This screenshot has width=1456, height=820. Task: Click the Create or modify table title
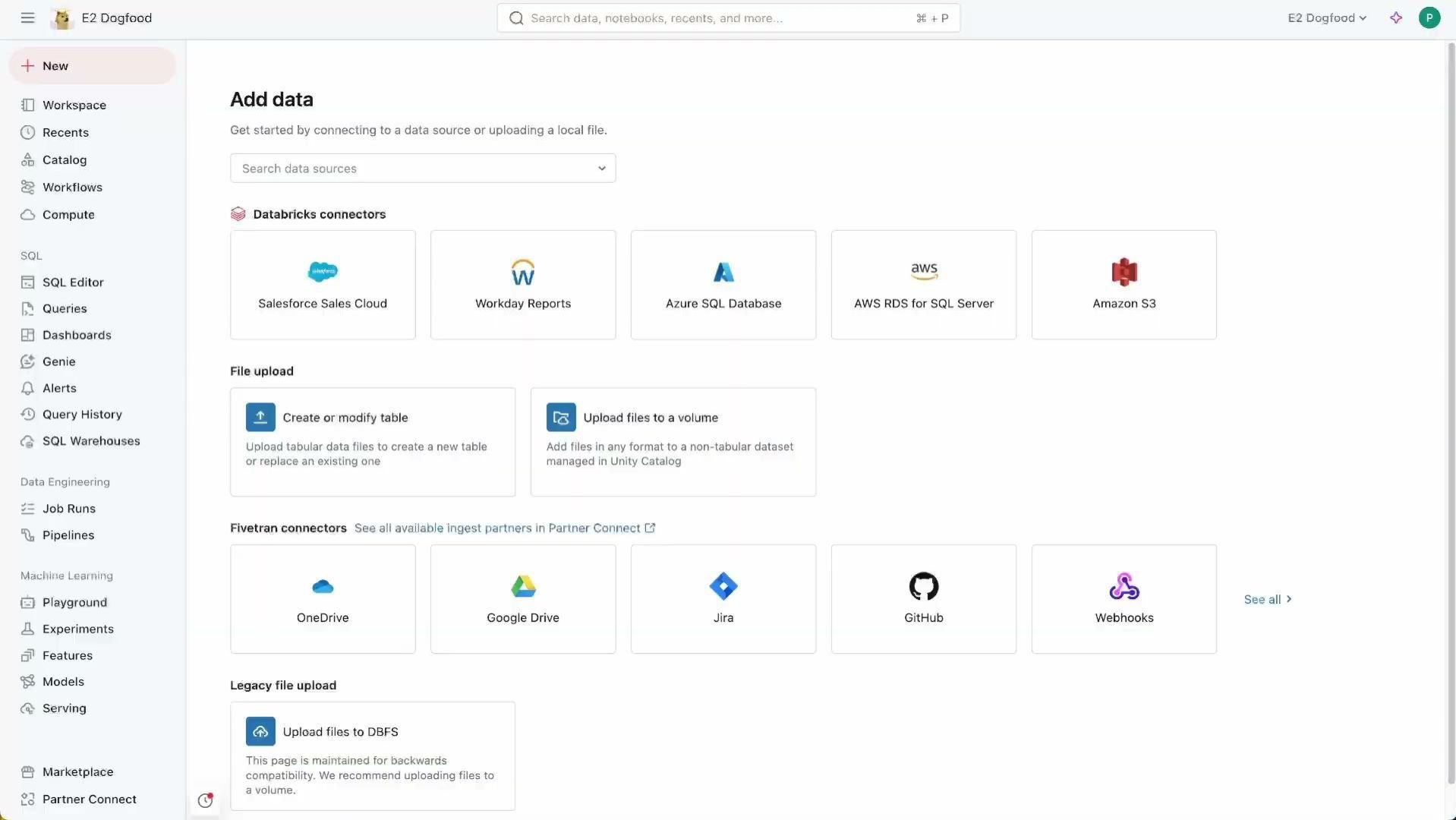click(x=345, y=417)
